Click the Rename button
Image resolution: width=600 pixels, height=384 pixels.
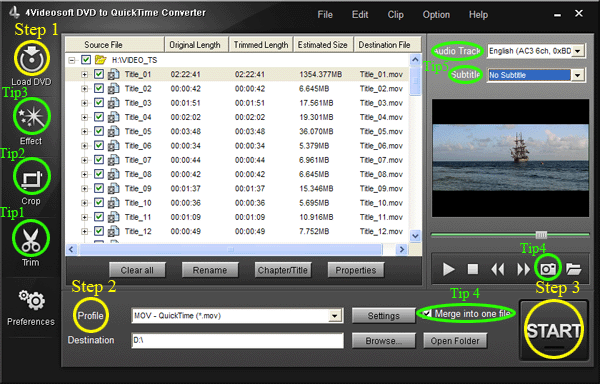point(210,270)
